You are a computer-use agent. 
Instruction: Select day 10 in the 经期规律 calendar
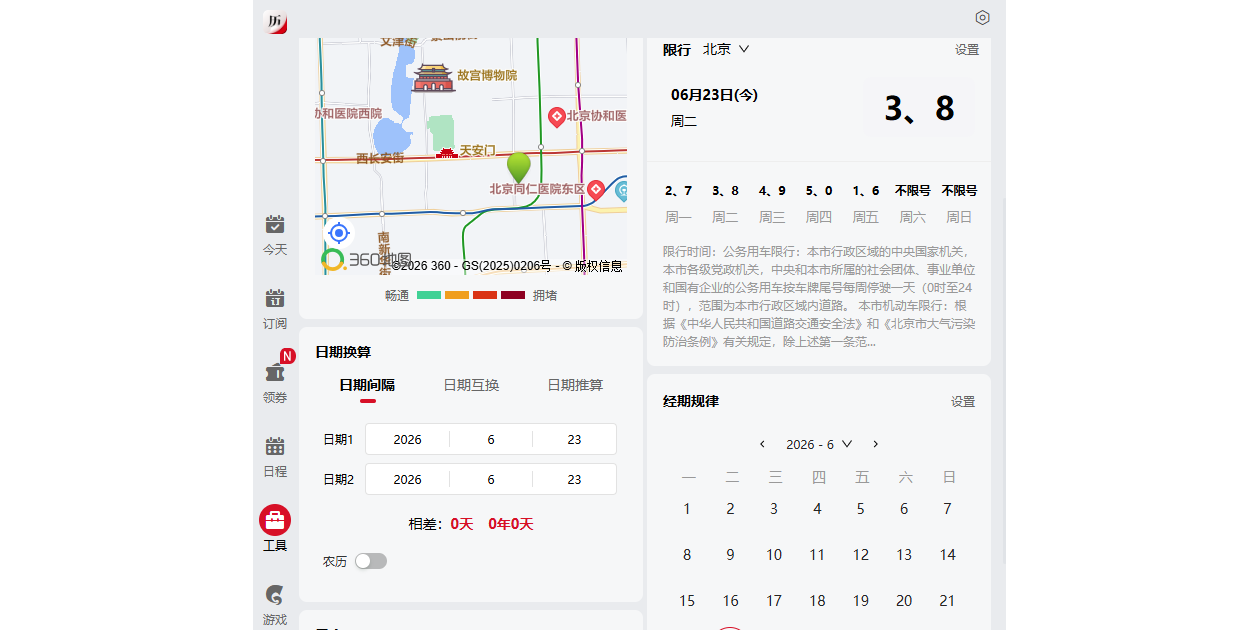[x=774, y=555]
